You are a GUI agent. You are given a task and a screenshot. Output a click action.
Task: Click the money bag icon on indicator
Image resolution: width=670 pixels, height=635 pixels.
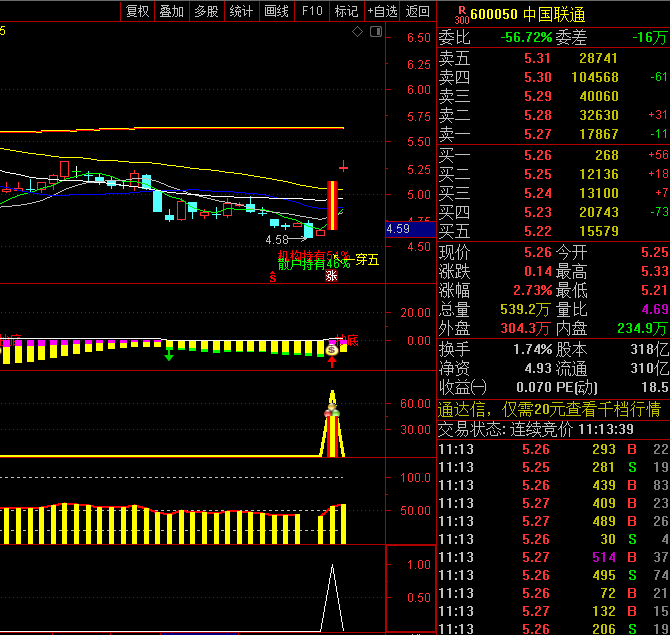pyautogui.click(x=332, y=350)
